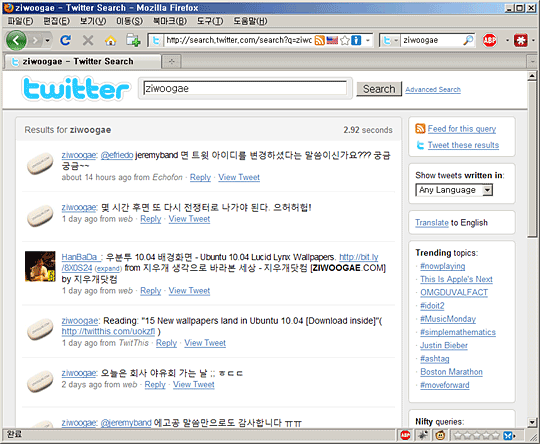
Task: Click View Tweet on the TwitThis tweet
Action: (x=205, y=343)
